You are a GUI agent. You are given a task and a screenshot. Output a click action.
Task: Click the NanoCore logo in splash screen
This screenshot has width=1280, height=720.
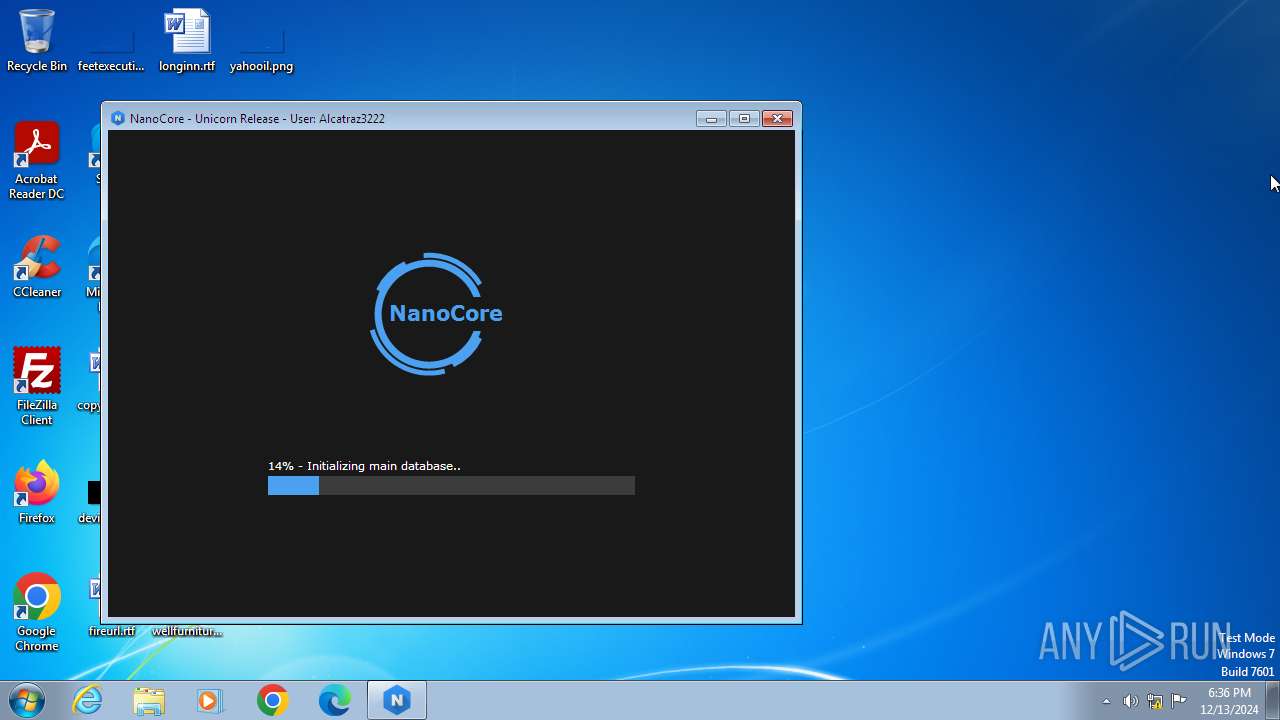[436, 314]
